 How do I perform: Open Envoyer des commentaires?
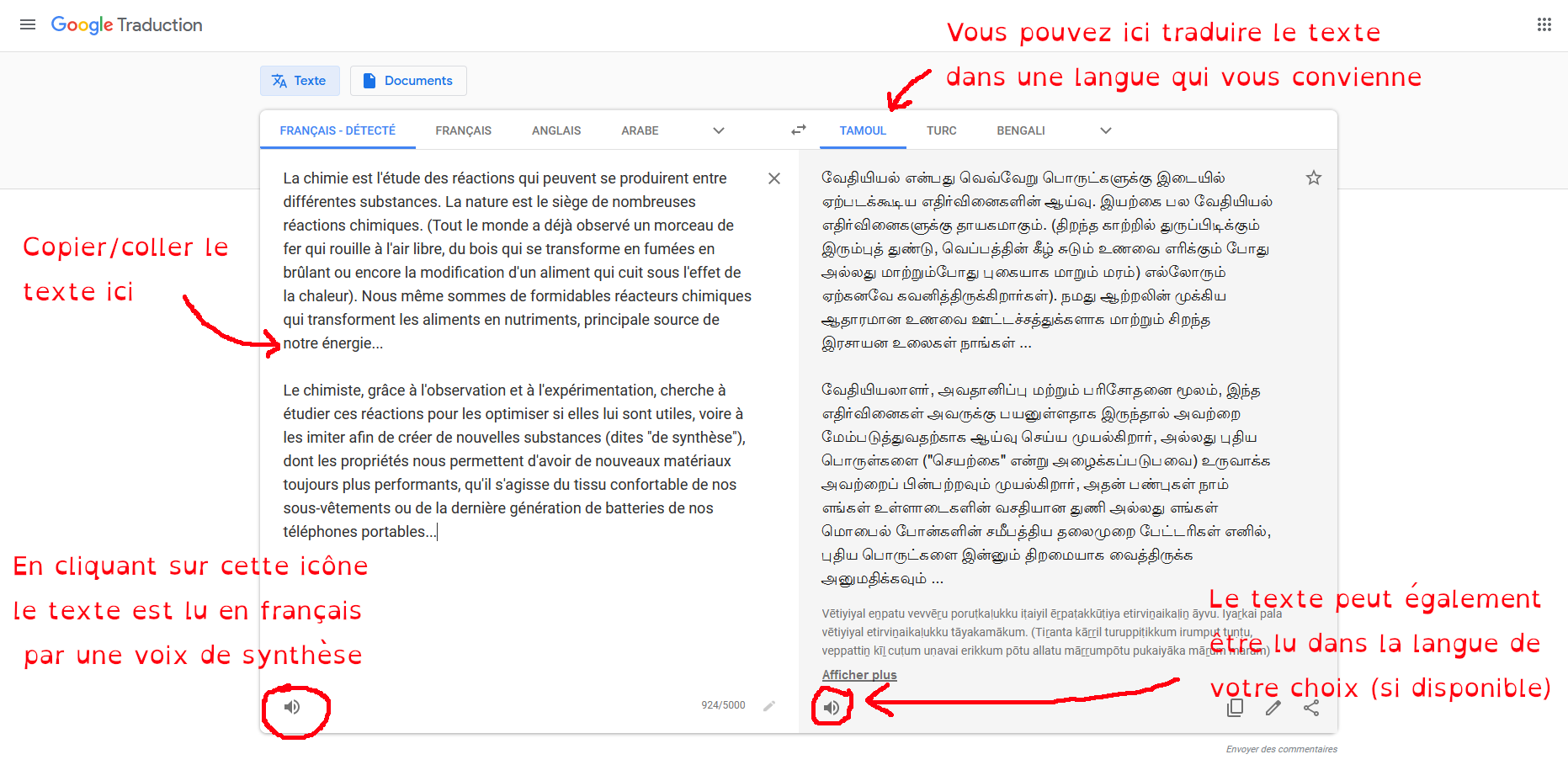tap(1281, 748)
